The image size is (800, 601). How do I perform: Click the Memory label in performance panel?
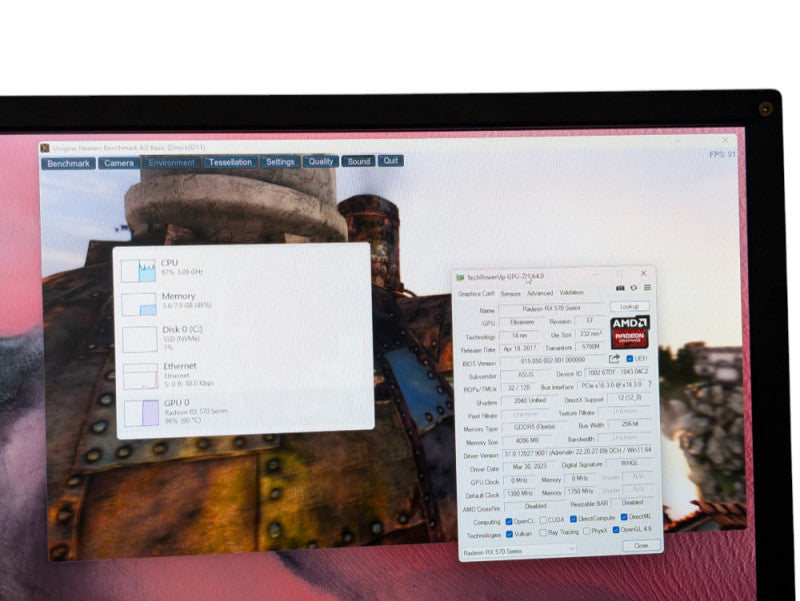179,296
